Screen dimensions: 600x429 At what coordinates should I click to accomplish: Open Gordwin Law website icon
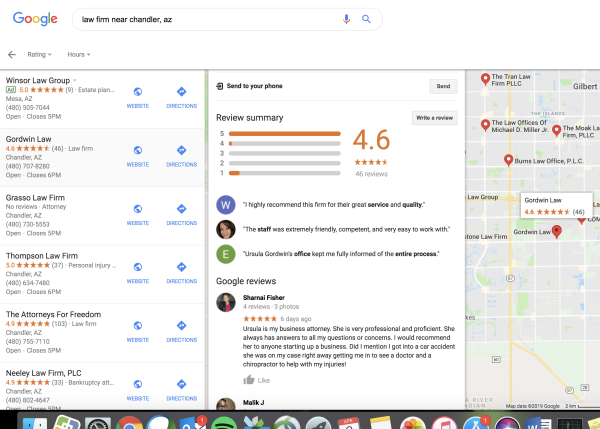click(x=138, y=150)
